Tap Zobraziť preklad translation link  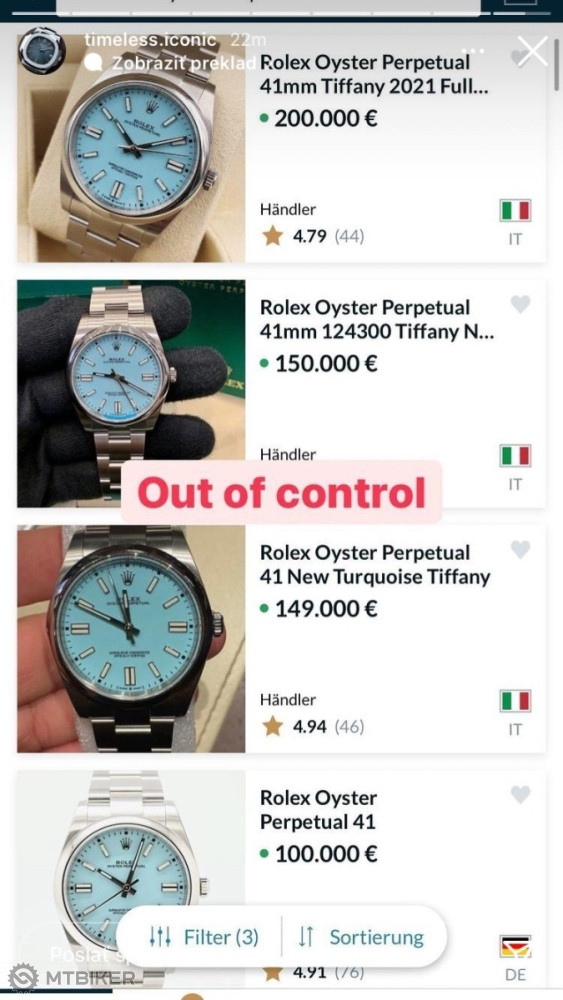coord(184,64)
